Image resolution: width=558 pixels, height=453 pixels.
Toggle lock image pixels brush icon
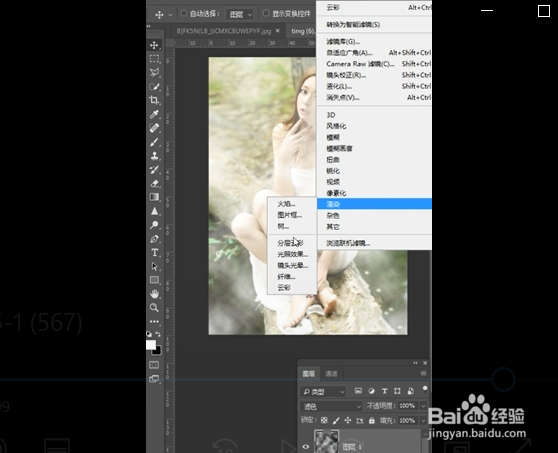336,421
